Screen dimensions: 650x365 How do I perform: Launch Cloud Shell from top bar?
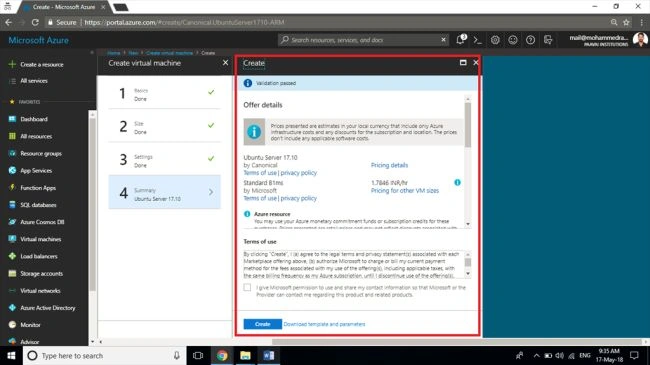click(478, 40)
